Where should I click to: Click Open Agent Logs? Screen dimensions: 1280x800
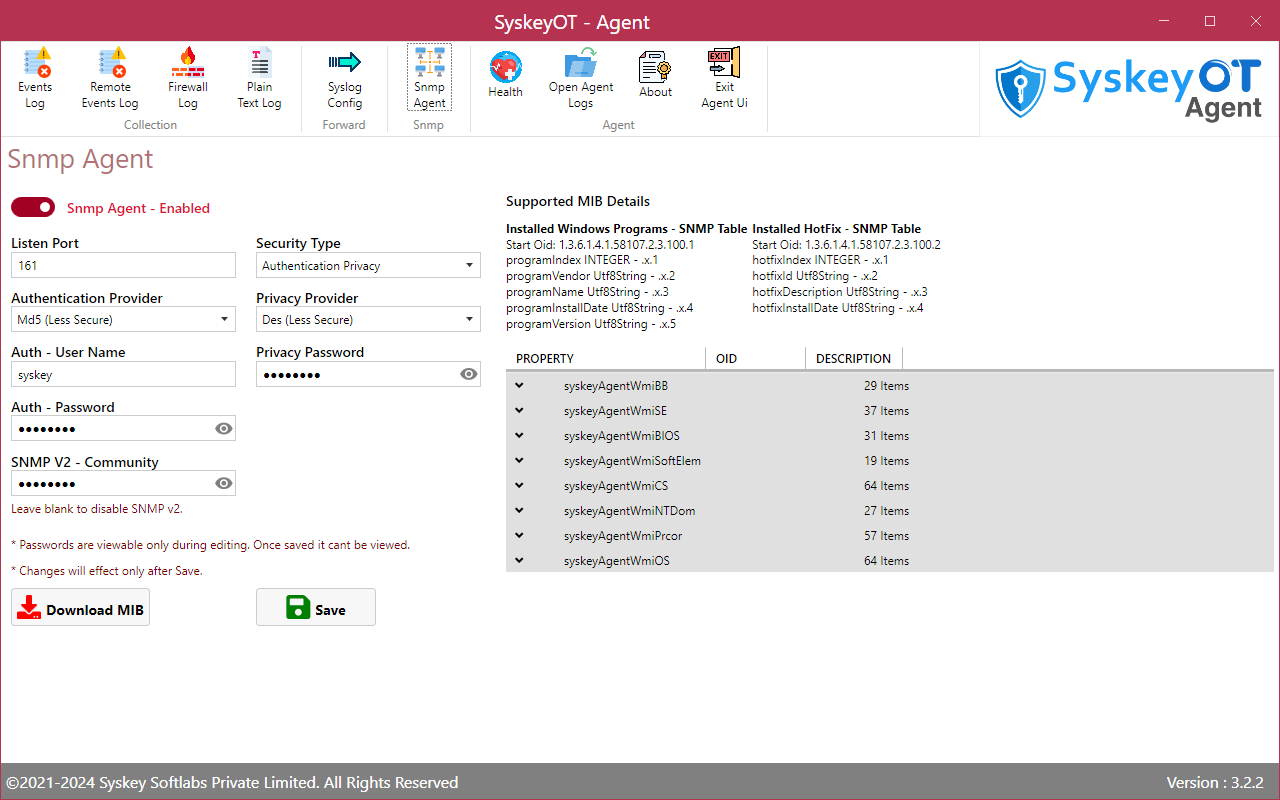pyautogui.click(x=580, y=75)
